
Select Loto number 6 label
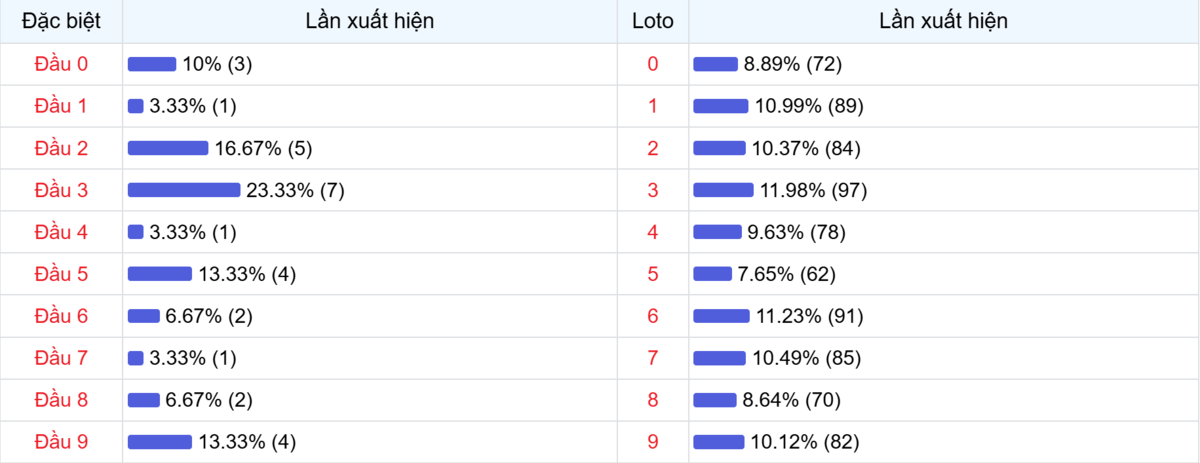tap(653, 316)
